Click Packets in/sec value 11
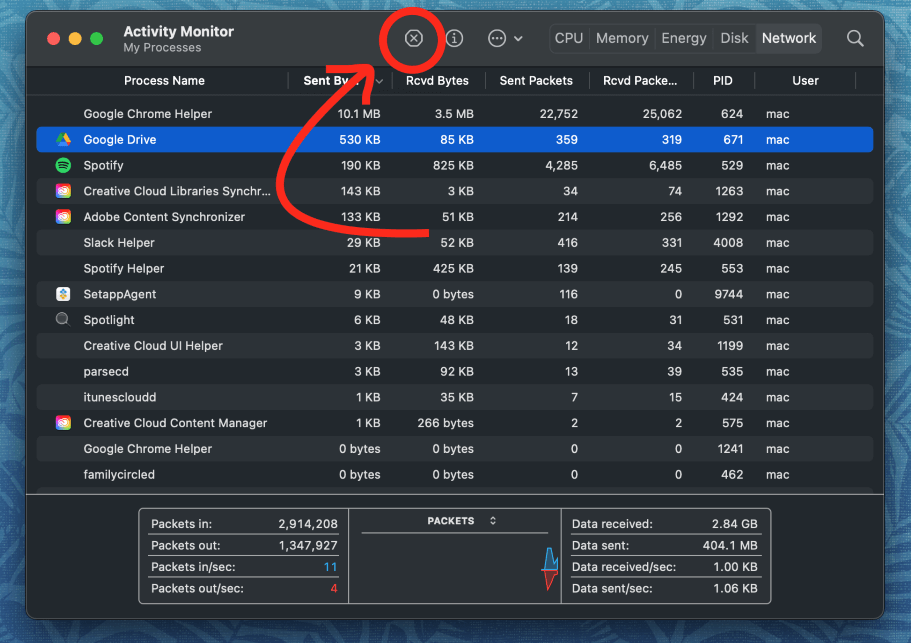Viewport: 911px width, 643px height. pos(330,567)
